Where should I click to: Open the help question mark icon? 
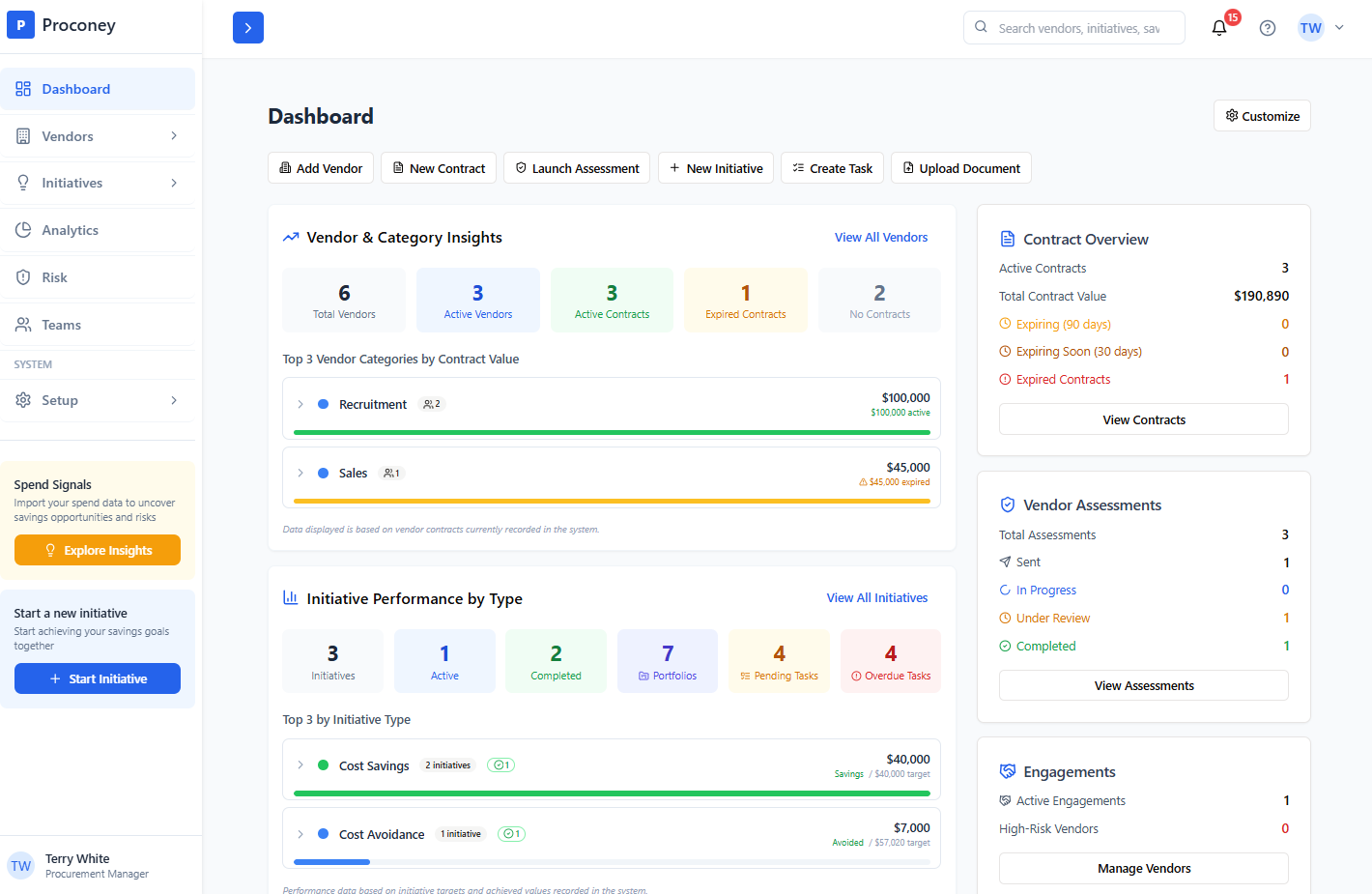1268,28
